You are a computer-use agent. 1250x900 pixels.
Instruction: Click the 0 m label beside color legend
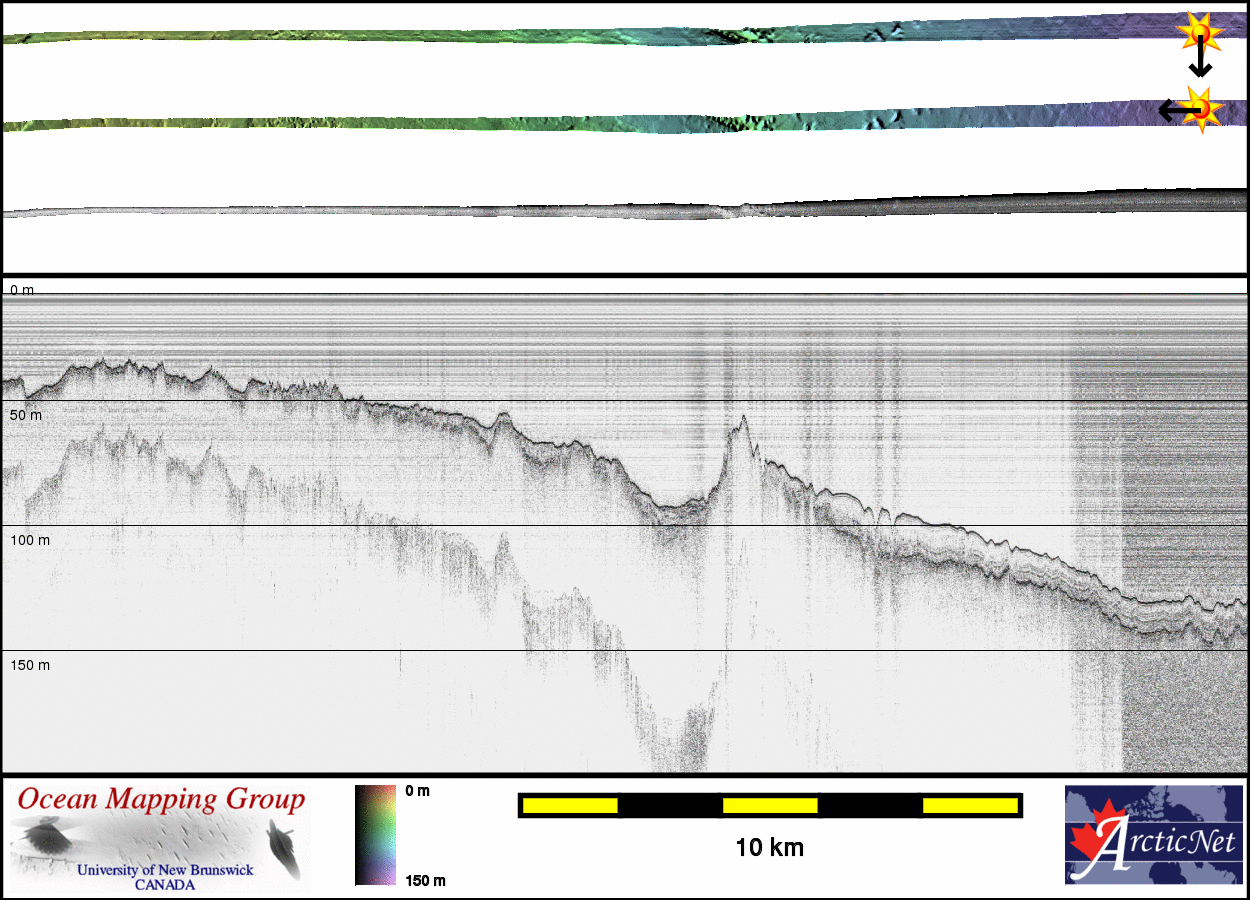[417, 791]
